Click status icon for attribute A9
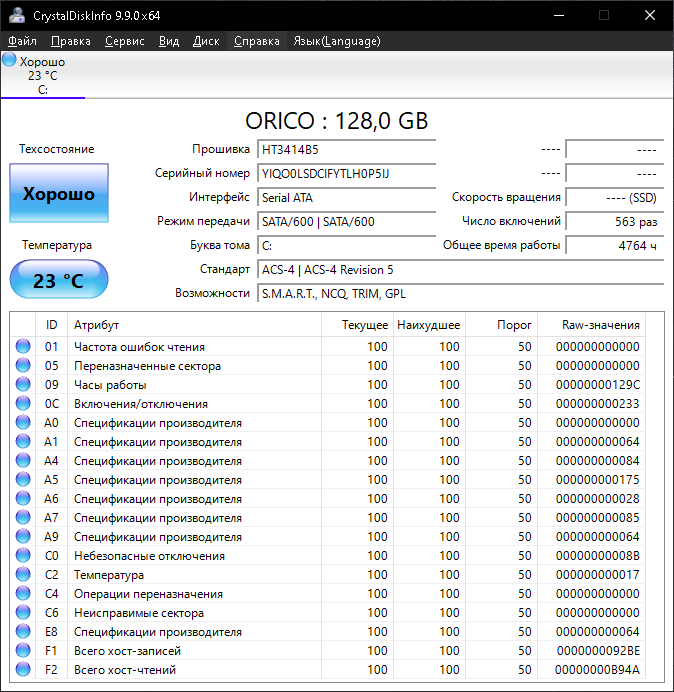The width and height of the screenshot is (674, 692). pyautogui.click(x=23, y=536)
